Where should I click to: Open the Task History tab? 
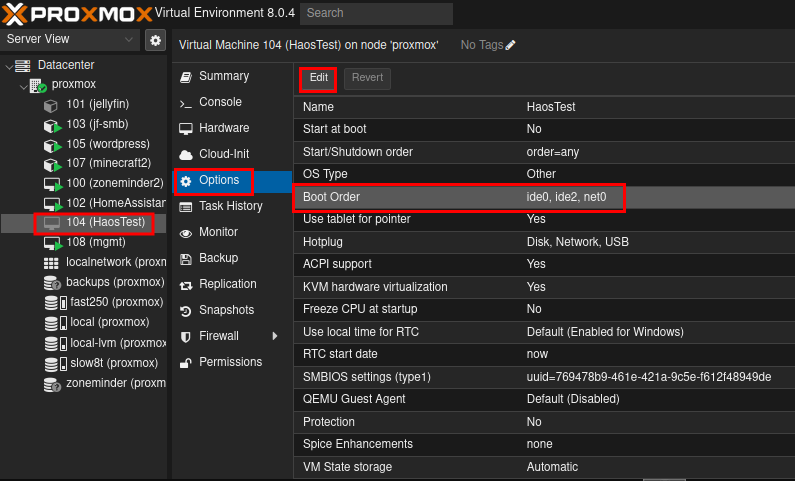coord(233,206)
